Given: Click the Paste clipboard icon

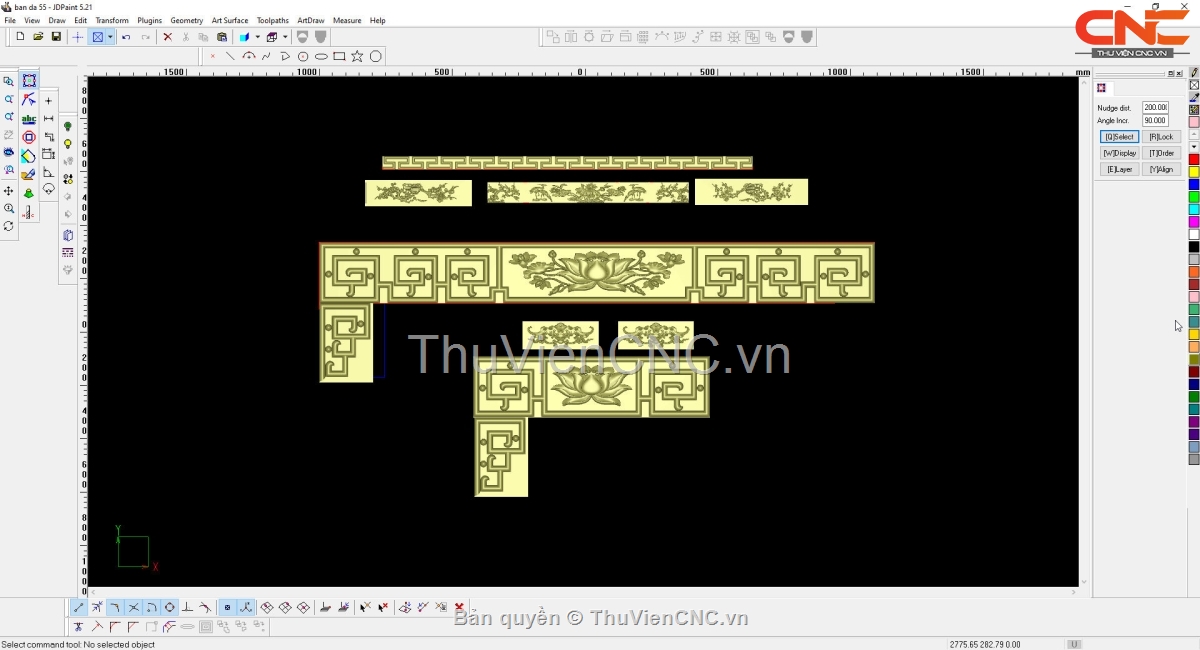Looking at the screenshot, I should (x=222, y=37).
